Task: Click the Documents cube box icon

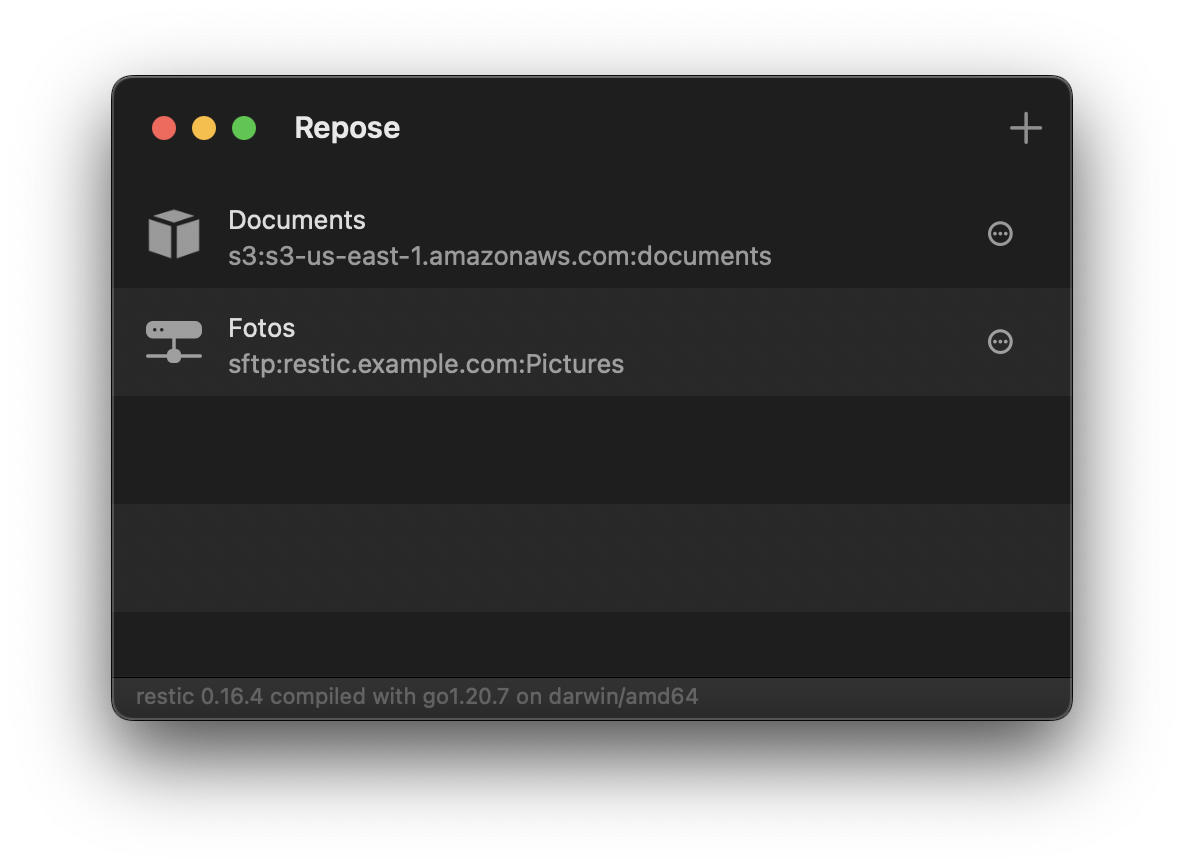Action: click(174, 234)
